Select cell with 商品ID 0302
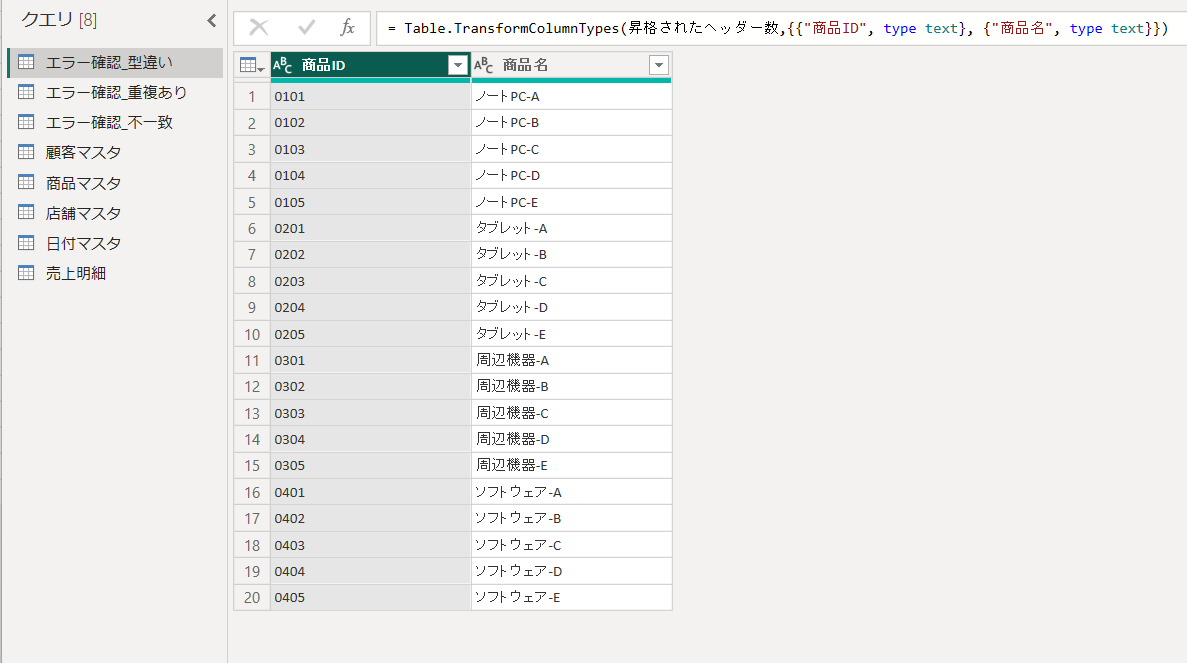Image resolution: width=1187 pixels, height=663 pixels. click(370, 386)
